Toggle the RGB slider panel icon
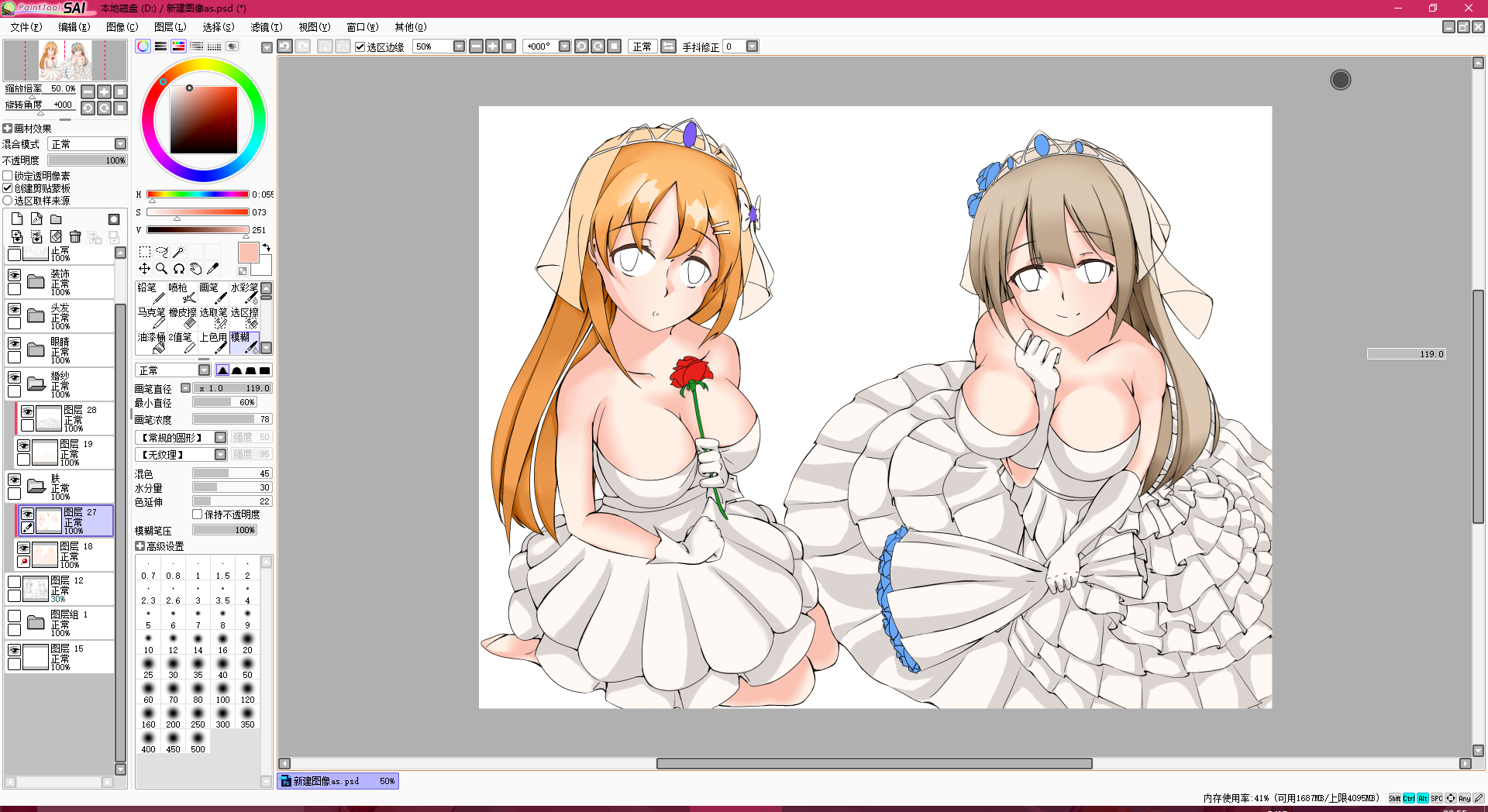The height and width of the screenshot is (812, 1488). click(x=160, y=46)
